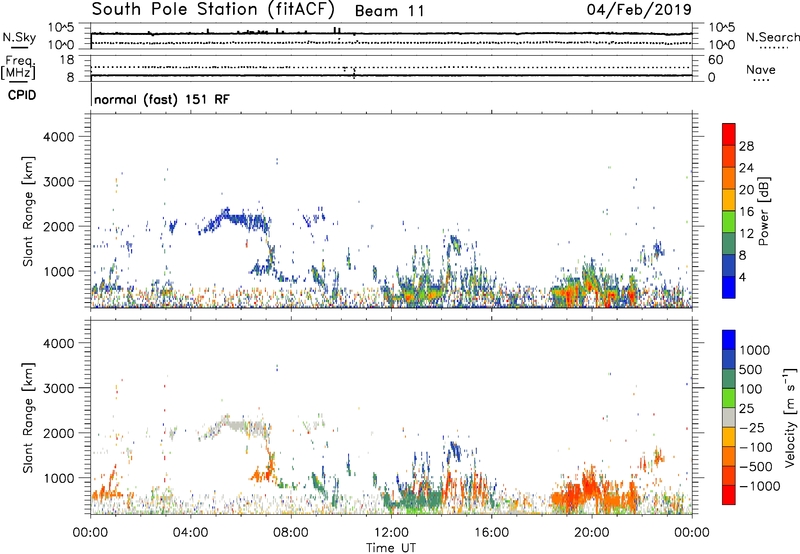Viewport: 800px width, 554px height.
Task: Click the "2000" tick on the velocity panel
Action: click(x=58, y=433)
